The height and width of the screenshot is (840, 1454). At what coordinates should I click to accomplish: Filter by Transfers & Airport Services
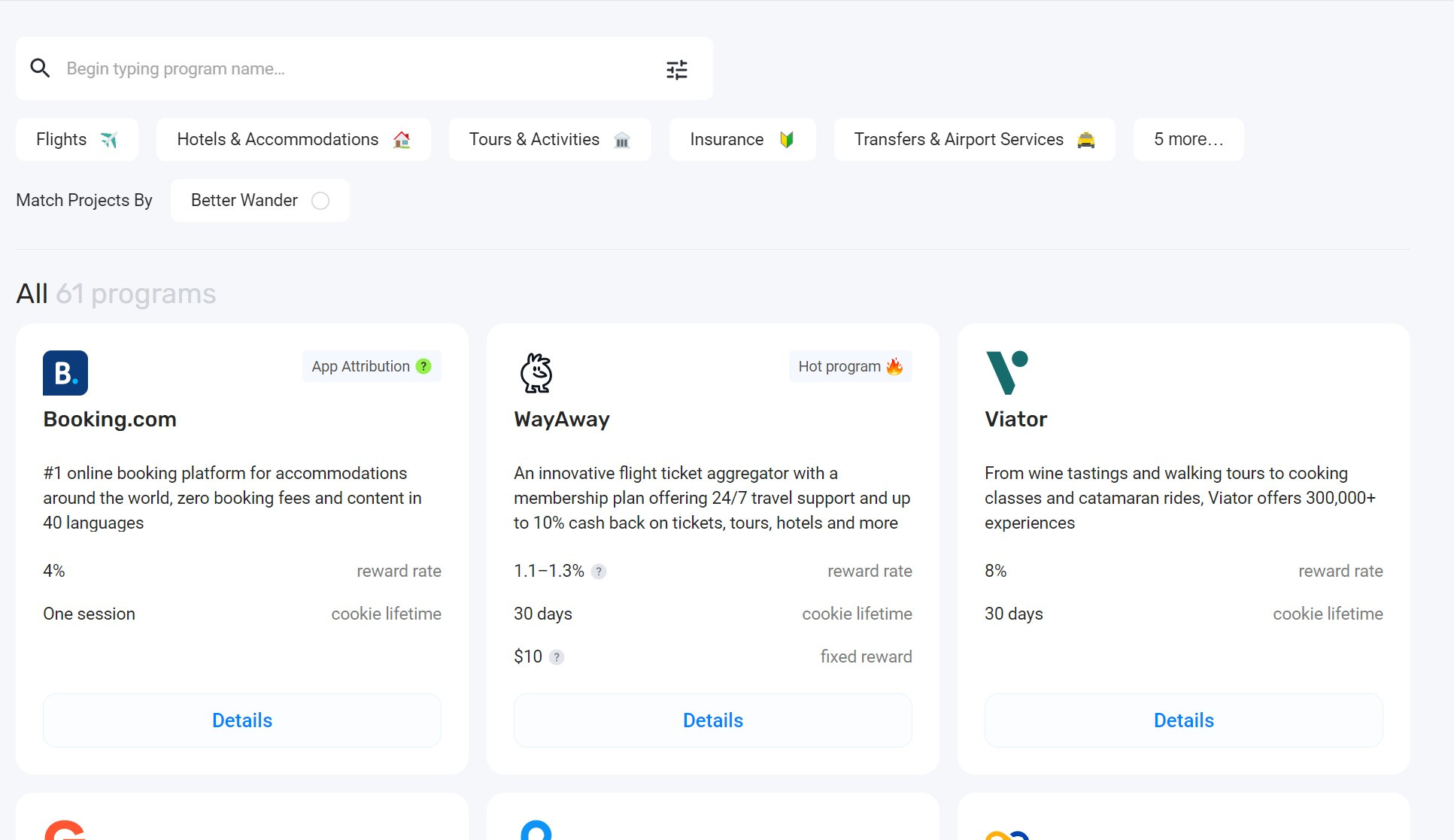975,139
